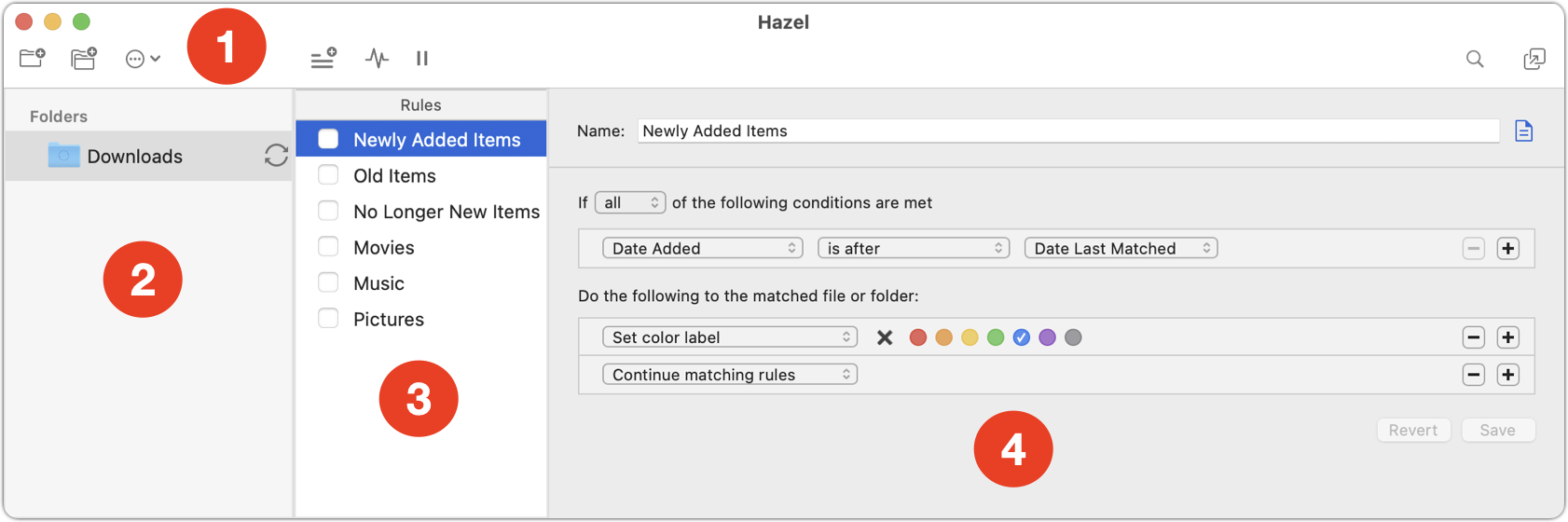1568x522 pixels.
Task: Toggle the Movies rule checkbox
Action: (328, 247)
